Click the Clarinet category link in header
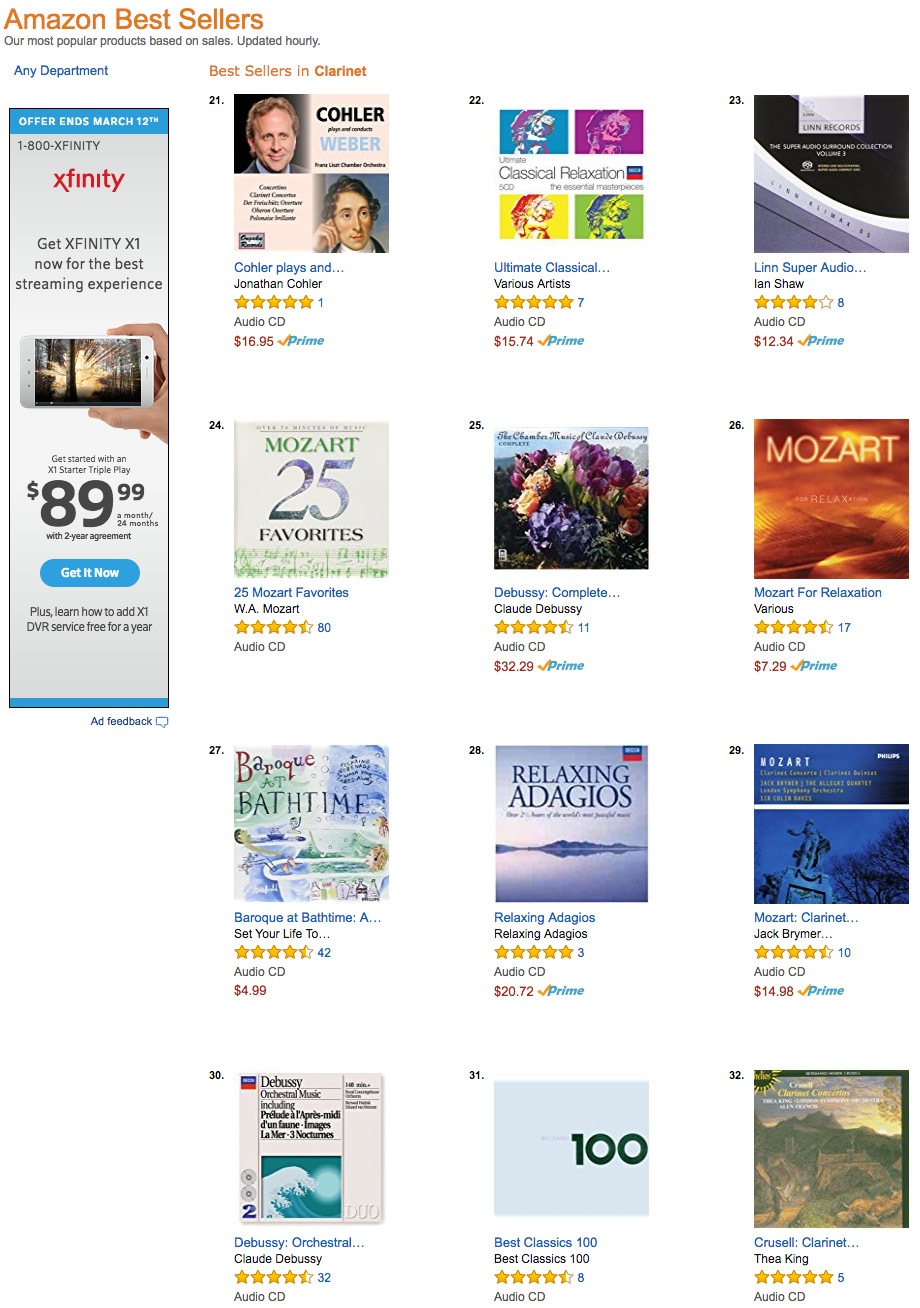Screen dimensions: 920x1308 [340, 71]
